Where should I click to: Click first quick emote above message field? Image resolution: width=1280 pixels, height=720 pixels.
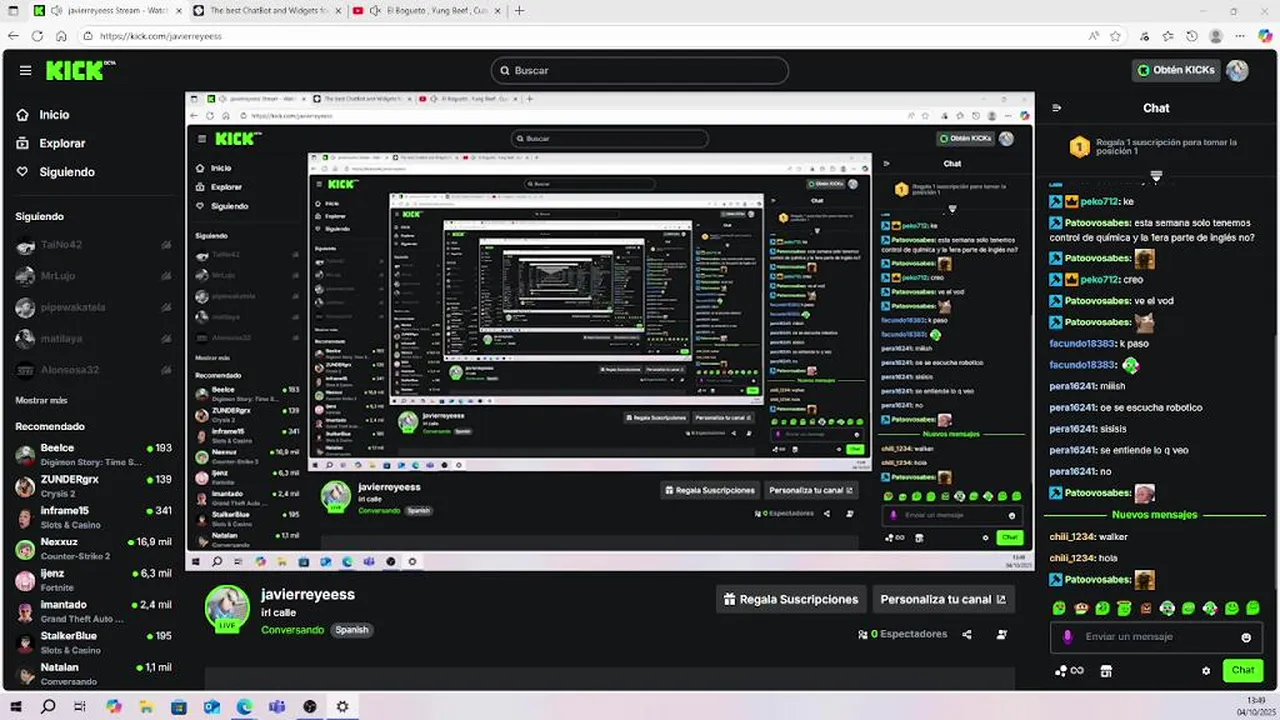point(1059,608)
